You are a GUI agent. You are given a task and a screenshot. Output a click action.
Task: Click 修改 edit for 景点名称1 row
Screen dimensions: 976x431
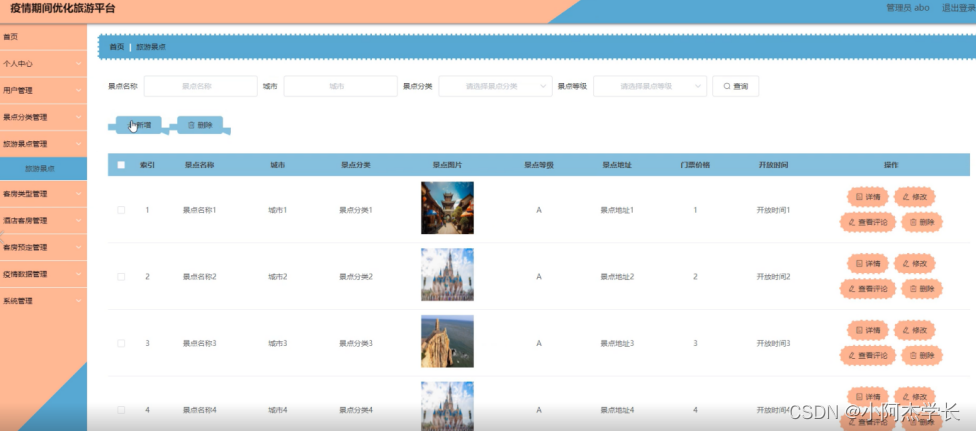[x=915, y=197]
